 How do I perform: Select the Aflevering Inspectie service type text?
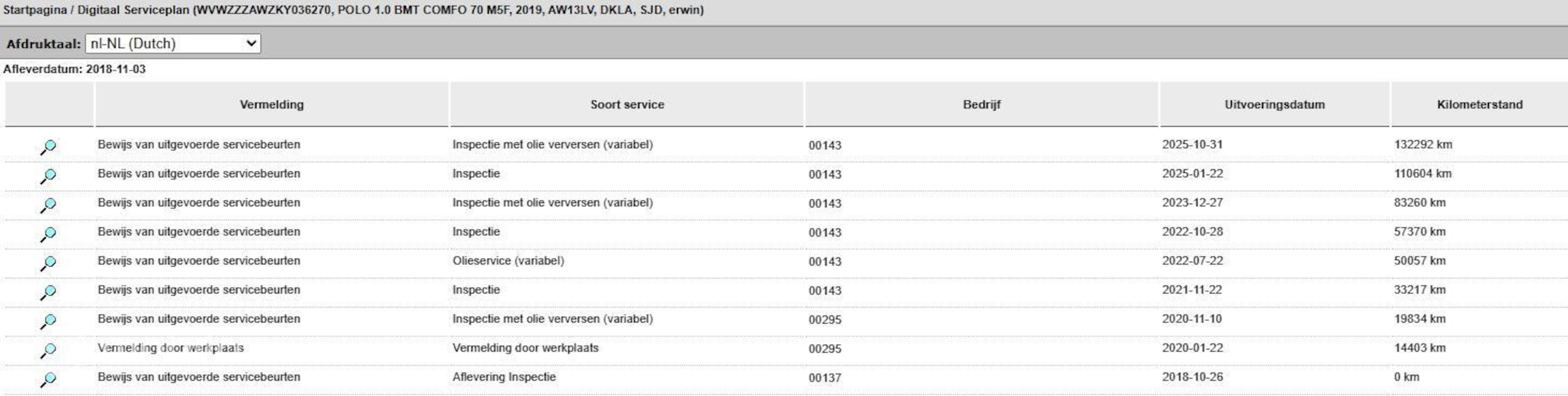tap(504, 377)
